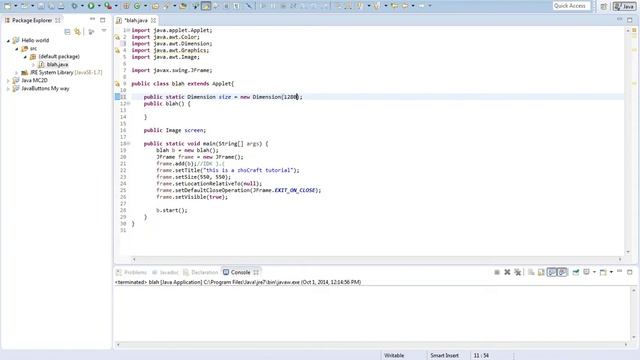Toggle Mark Occurrences highlighted toolbar button
The height and width of the screenshot is (360, 640).
[206, 6]
